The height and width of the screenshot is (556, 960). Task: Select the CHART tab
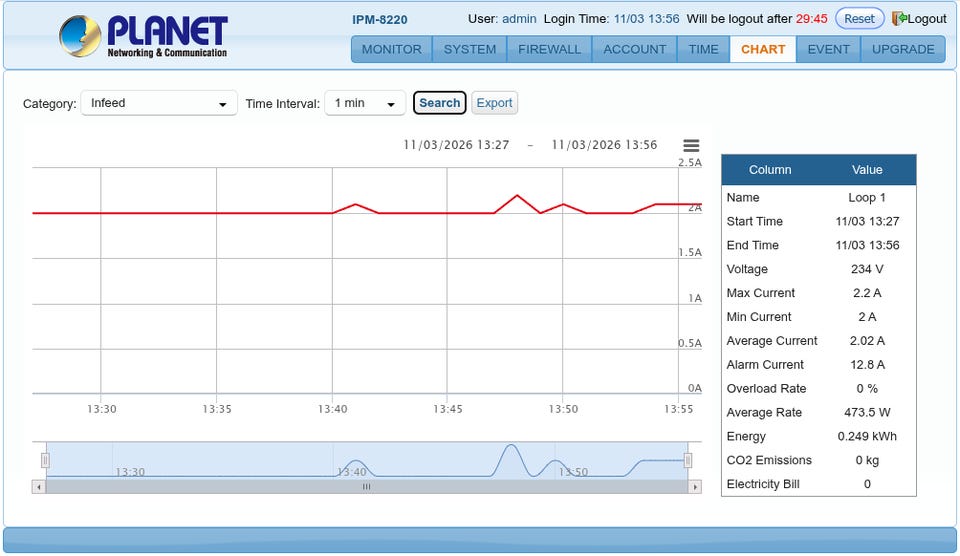pos(763,50)
